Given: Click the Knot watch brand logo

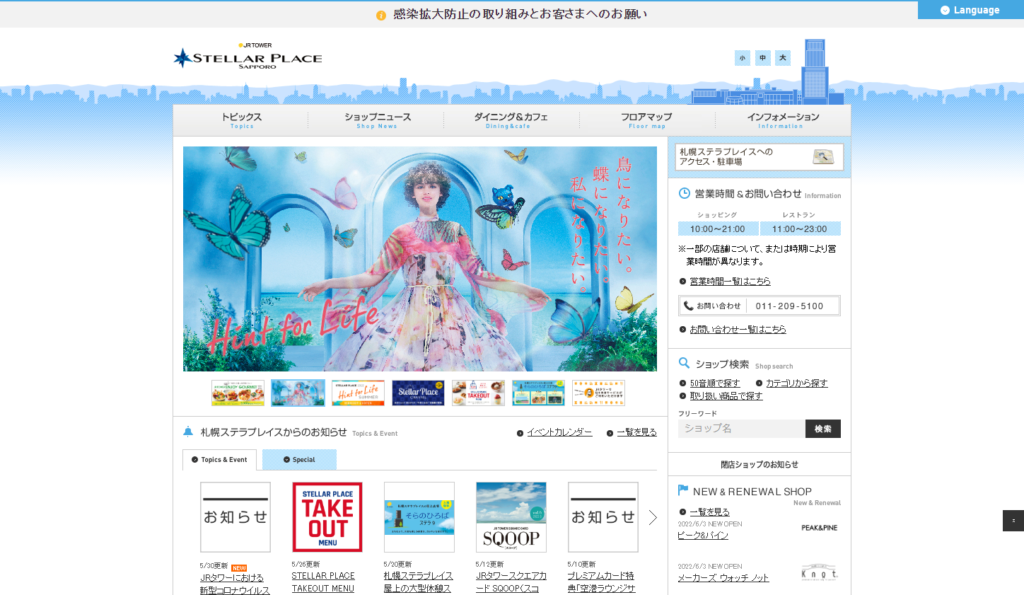Looking at the screenshot, I should point(819,573).
